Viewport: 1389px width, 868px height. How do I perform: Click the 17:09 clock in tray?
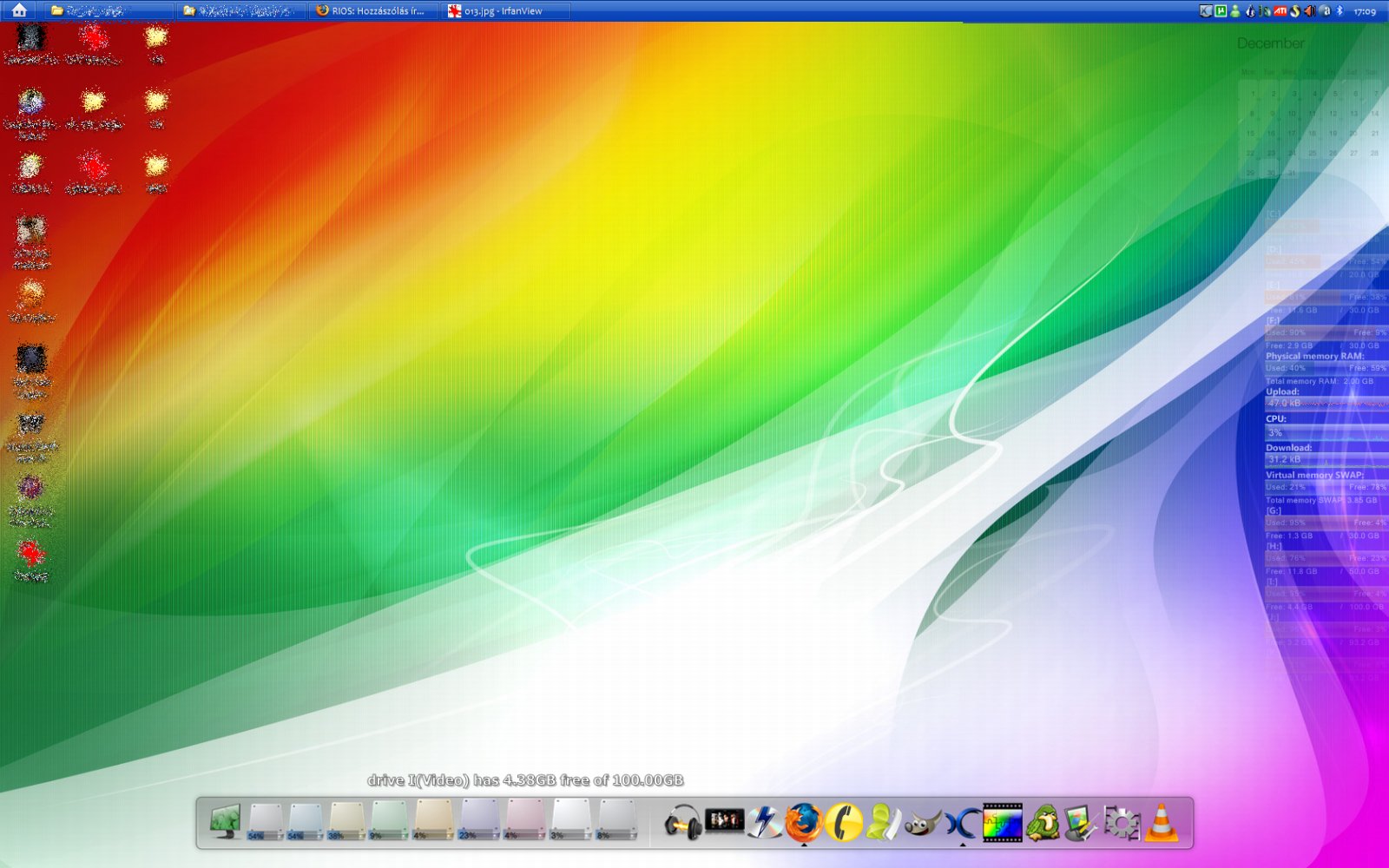point(1365,12)
